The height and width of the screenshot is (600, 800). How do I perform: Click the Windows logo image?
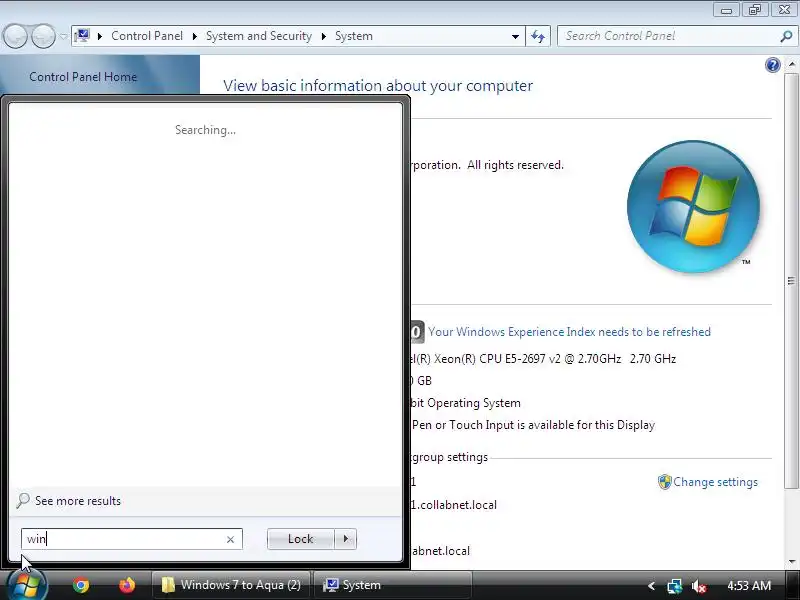click(x=693, y=207)
